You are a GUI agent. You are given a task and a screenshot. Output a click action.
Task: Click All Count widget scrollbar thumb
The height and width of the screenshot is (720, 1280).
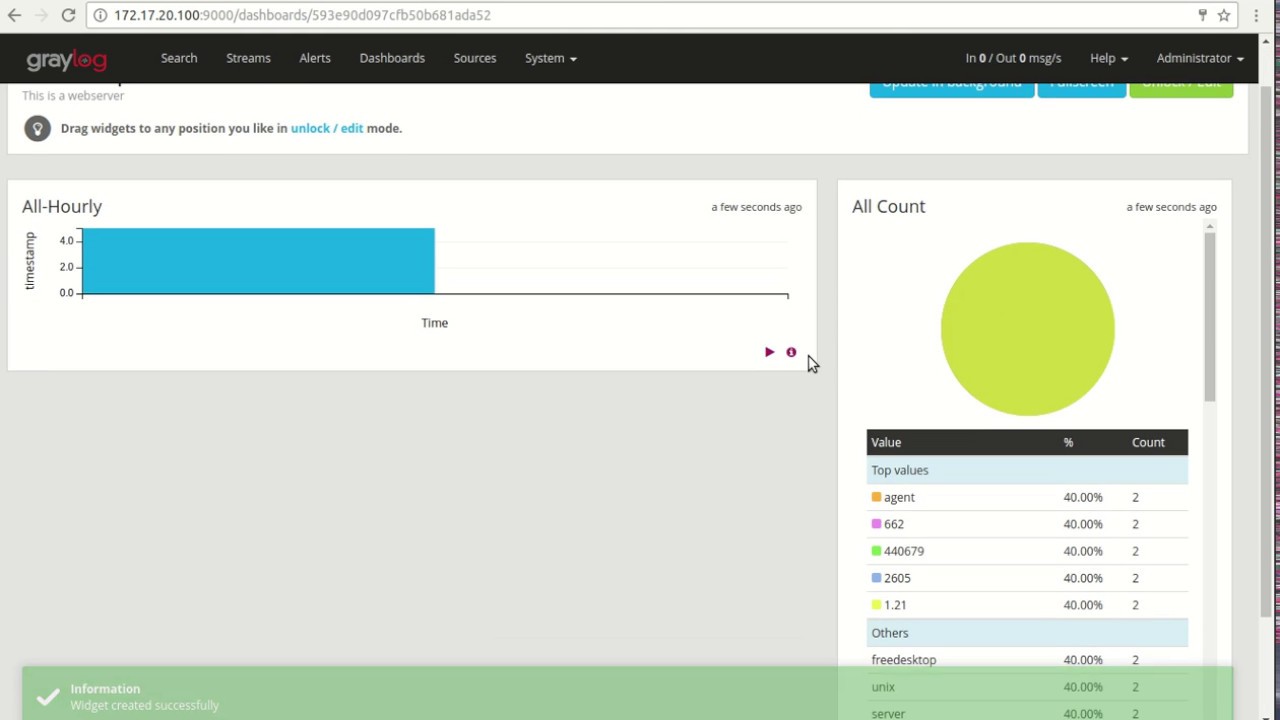click(1209, 315)
